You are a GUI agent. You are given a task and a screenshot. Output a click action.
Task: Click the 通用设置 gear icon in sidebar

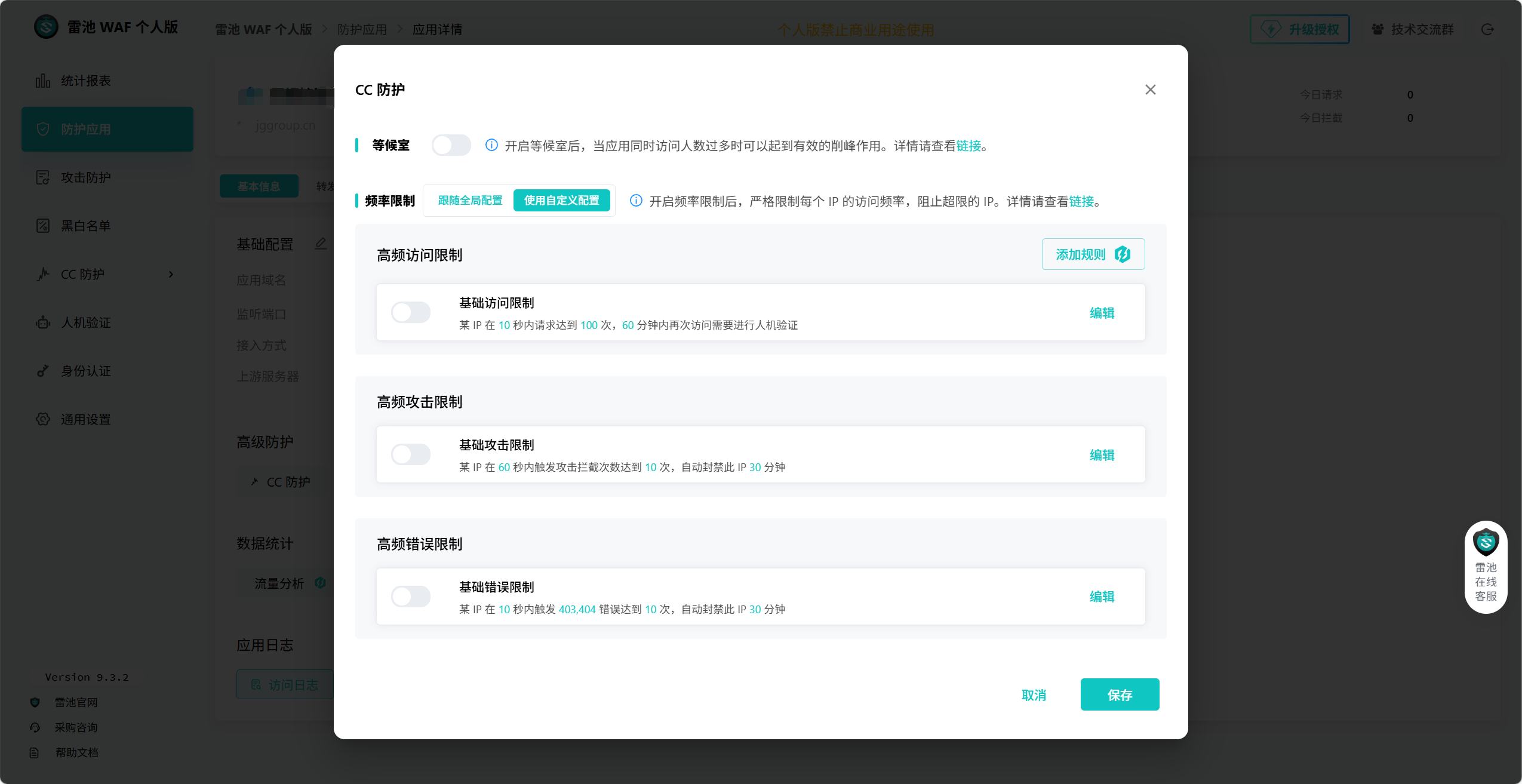pyautogui.click(x=42, y=419)
